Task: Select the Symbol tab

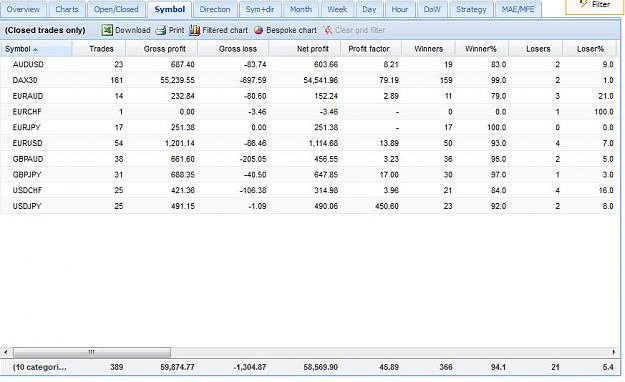Action: click(169, 9)
